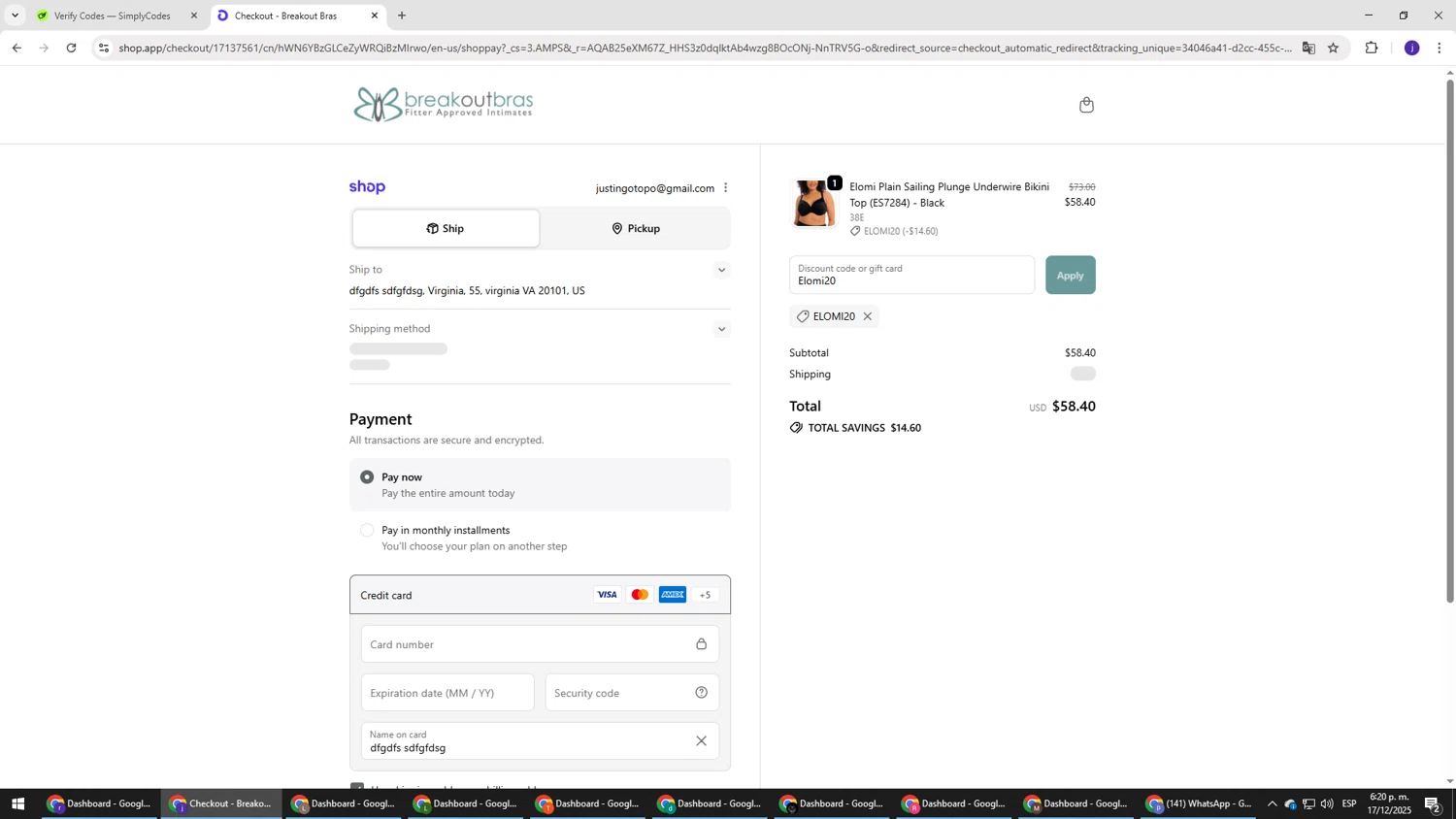Select the Checkout Breakout Bras tab
This screenshot has width=1456, height=819.
(x=297, y=16)
